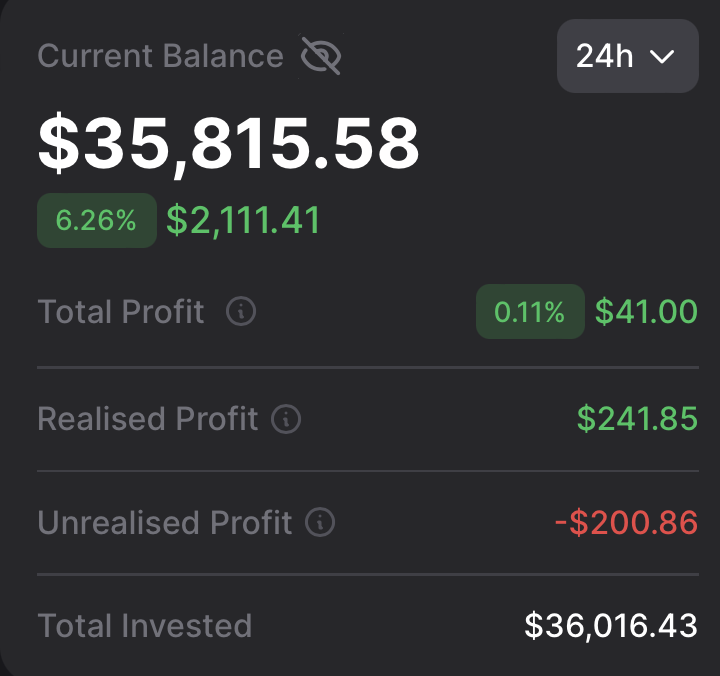Open the 24h time range dropdown
The width and height of the screenshot is (720, 676).
pos(627,56)
